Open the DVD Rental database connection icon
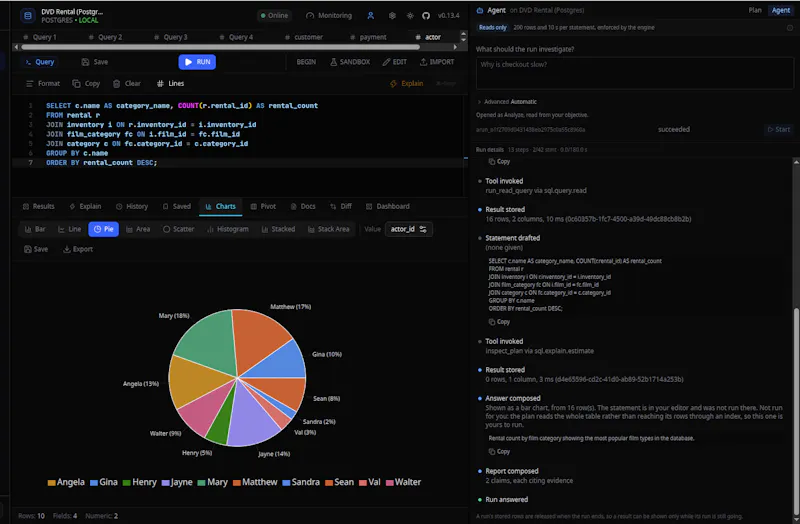 point(28,16)
